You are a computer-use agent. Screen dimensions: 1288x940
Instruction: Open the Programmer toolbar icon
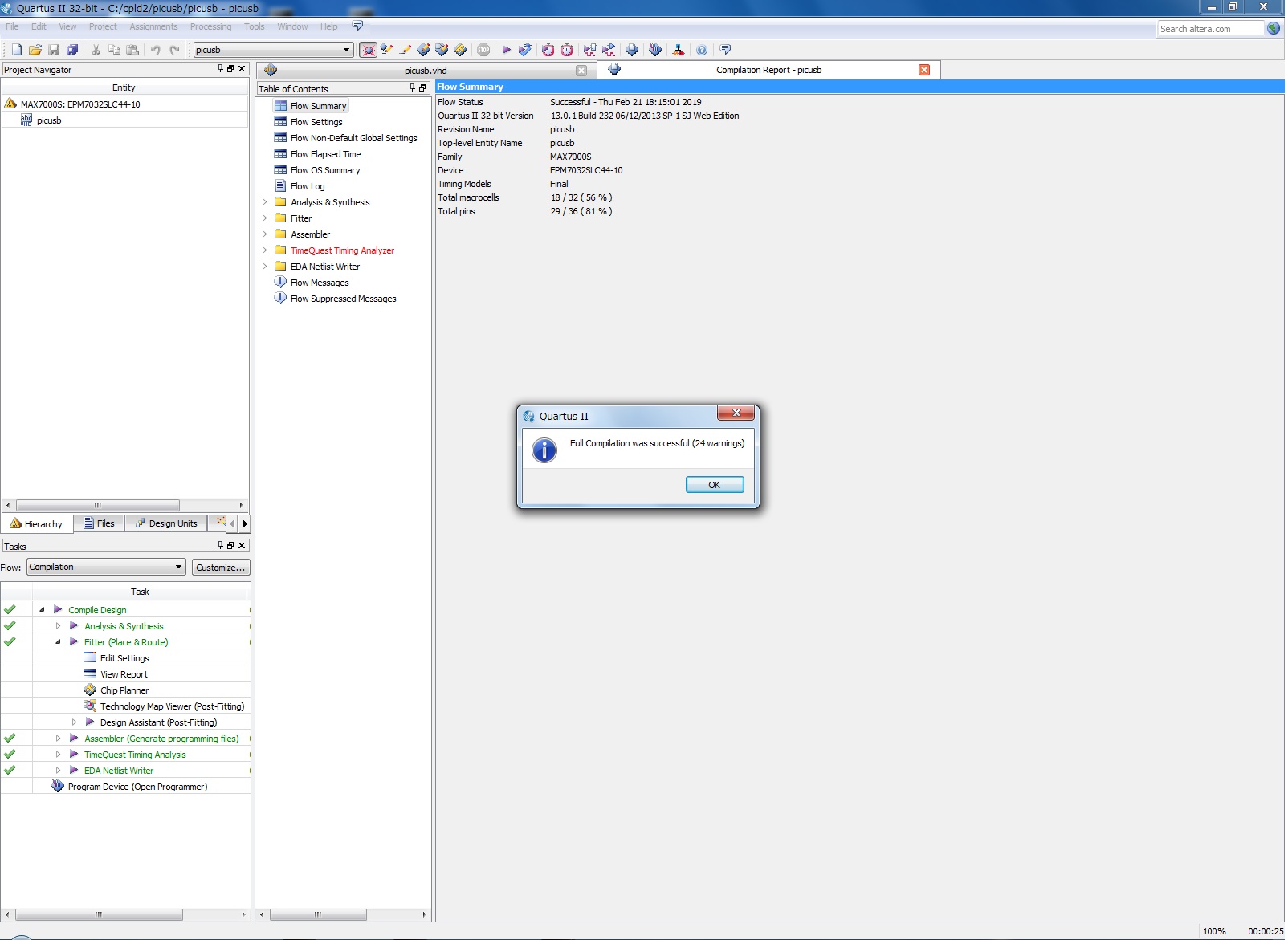[655, 50]
